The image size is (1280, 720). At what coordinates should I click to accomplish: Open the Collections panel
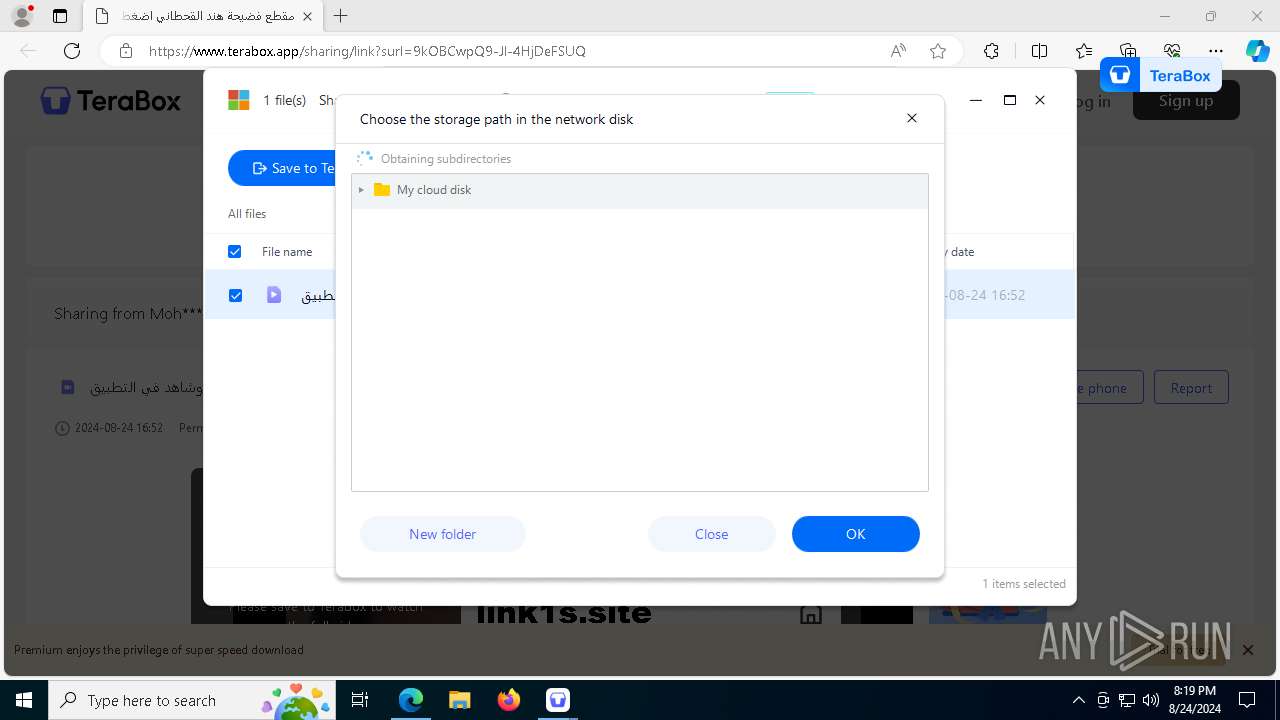pyautogui.click(x=1128, y=51)
